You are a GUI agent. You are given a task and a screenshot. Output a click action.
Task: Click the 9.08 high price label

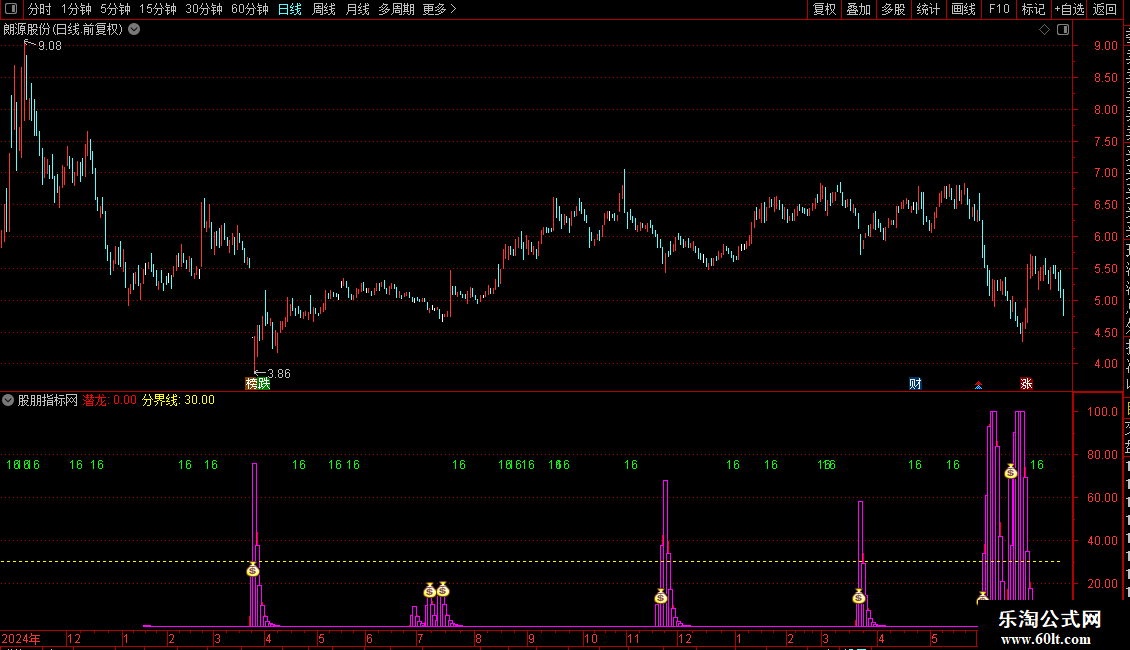click(50, 46)
